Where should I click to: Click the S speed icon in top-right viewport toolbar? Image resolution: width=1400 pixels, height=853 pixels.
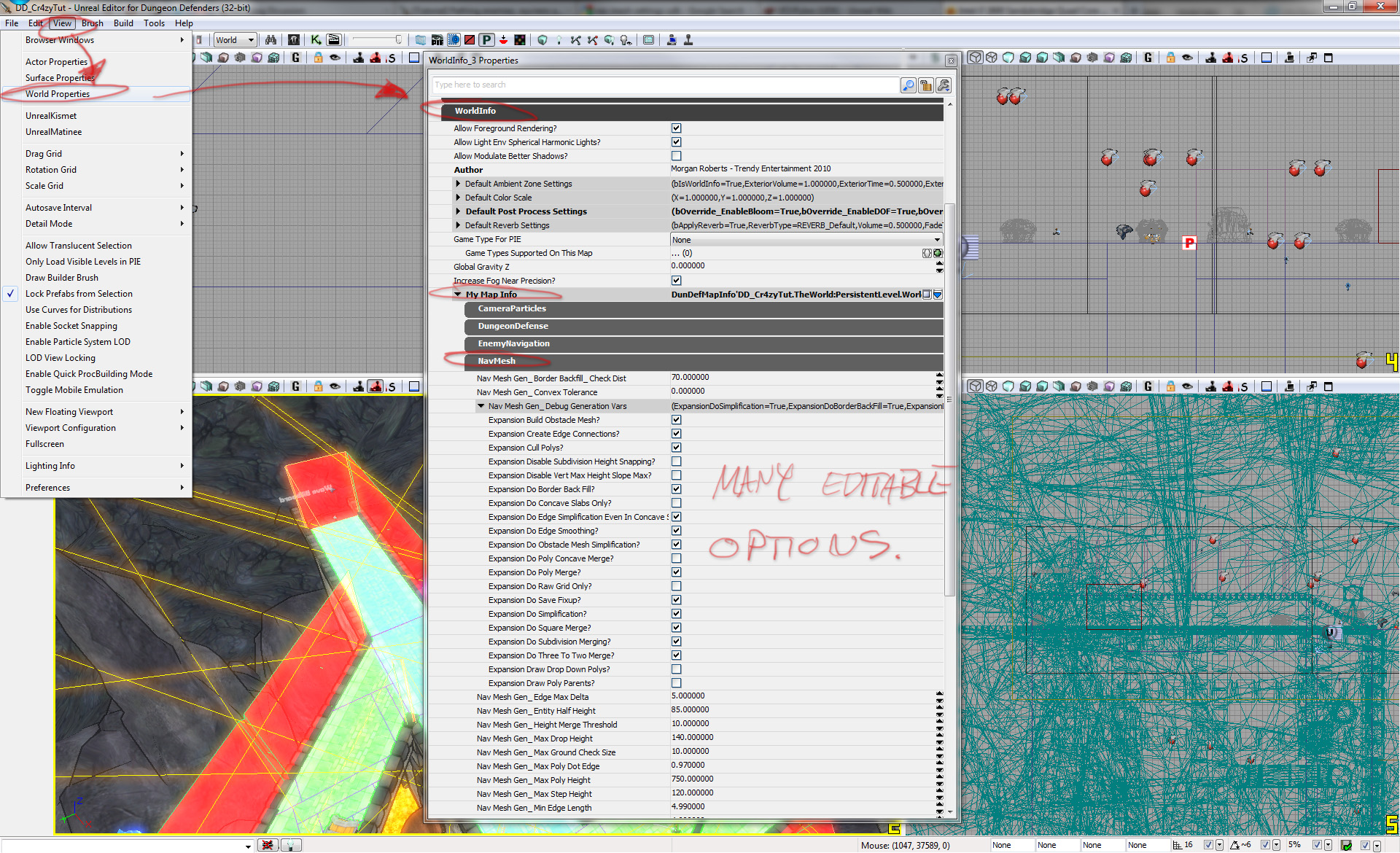pyautogui.click(x=1243, y=58)
